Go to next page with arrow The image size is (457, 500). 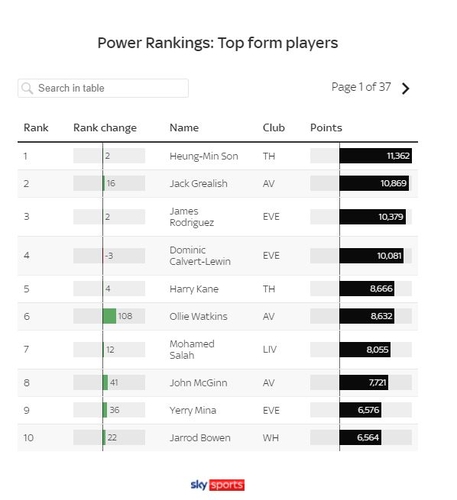point(405,88)
